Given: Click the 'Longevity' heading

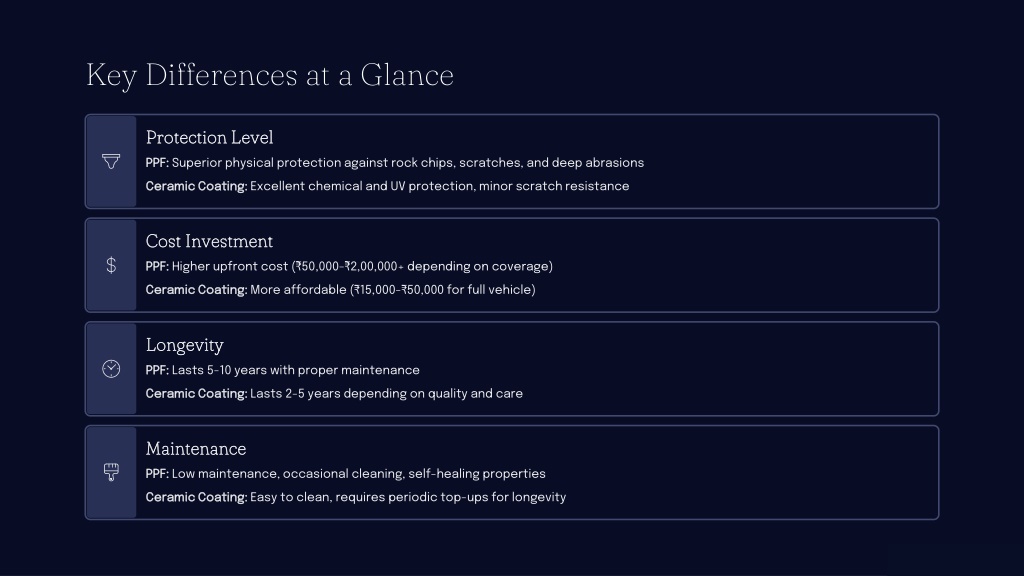Looking at the screenshot, I should tap(184, 346).
